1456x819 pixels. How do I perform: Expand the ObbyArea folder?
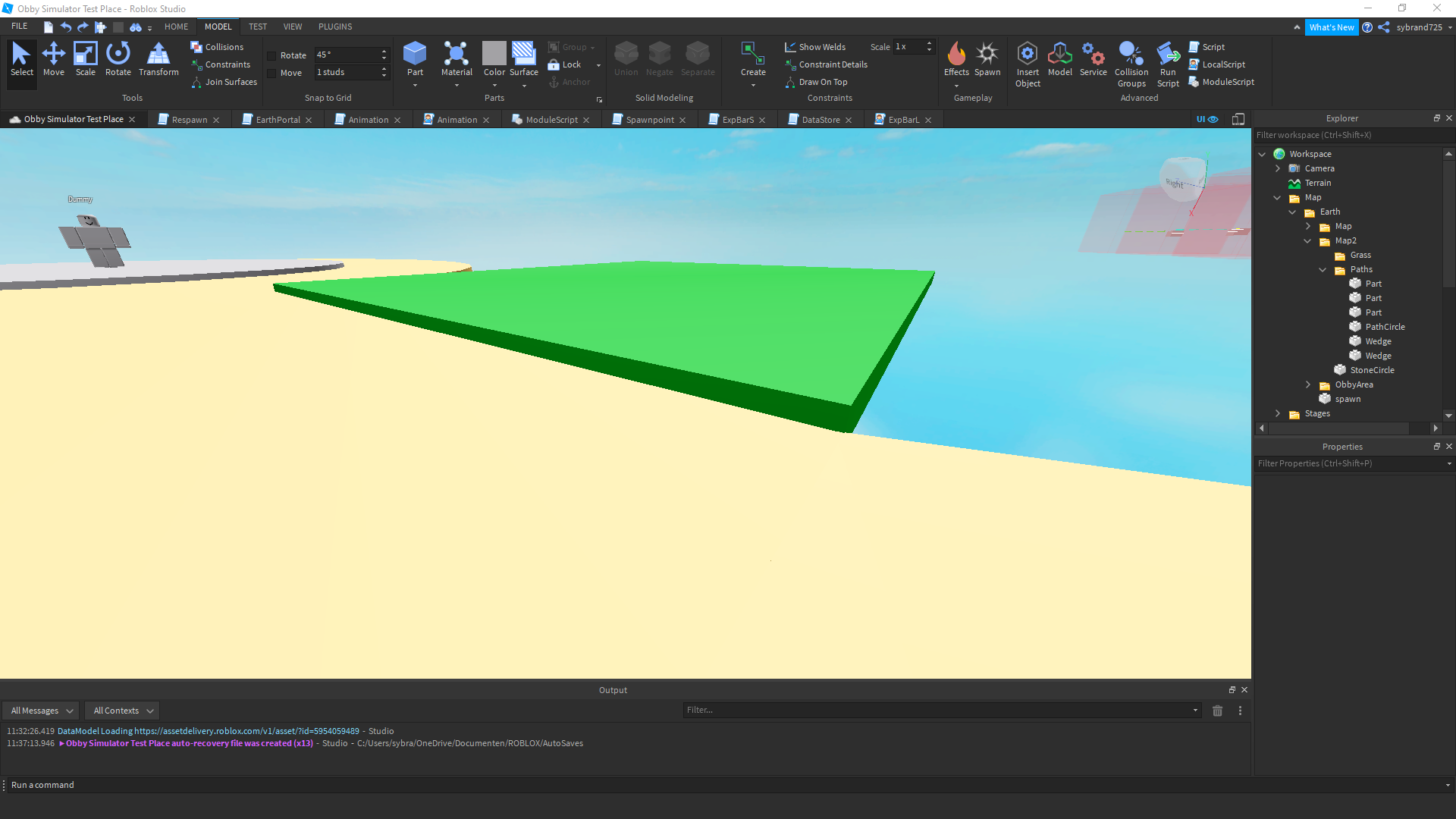pyautogui.click(x=1307, y=385)
